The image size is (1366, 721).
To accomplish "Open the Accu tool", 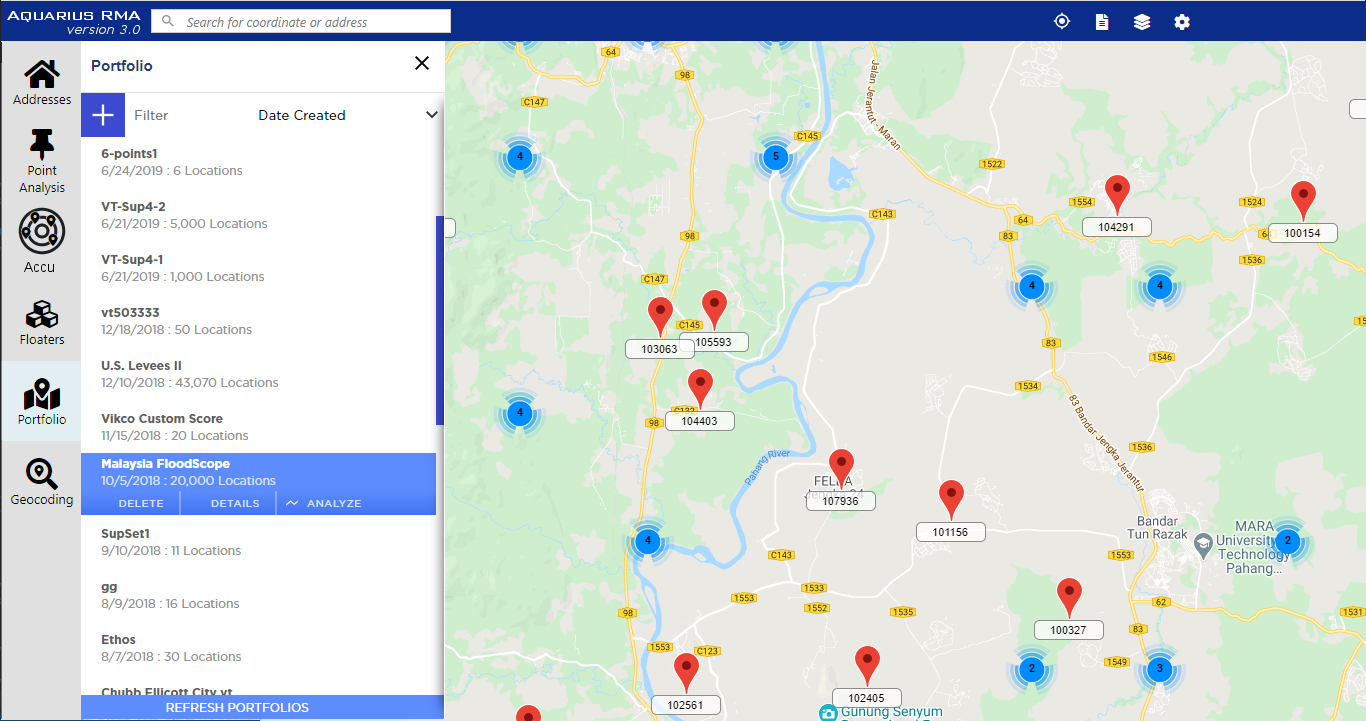I will [41, 241].
